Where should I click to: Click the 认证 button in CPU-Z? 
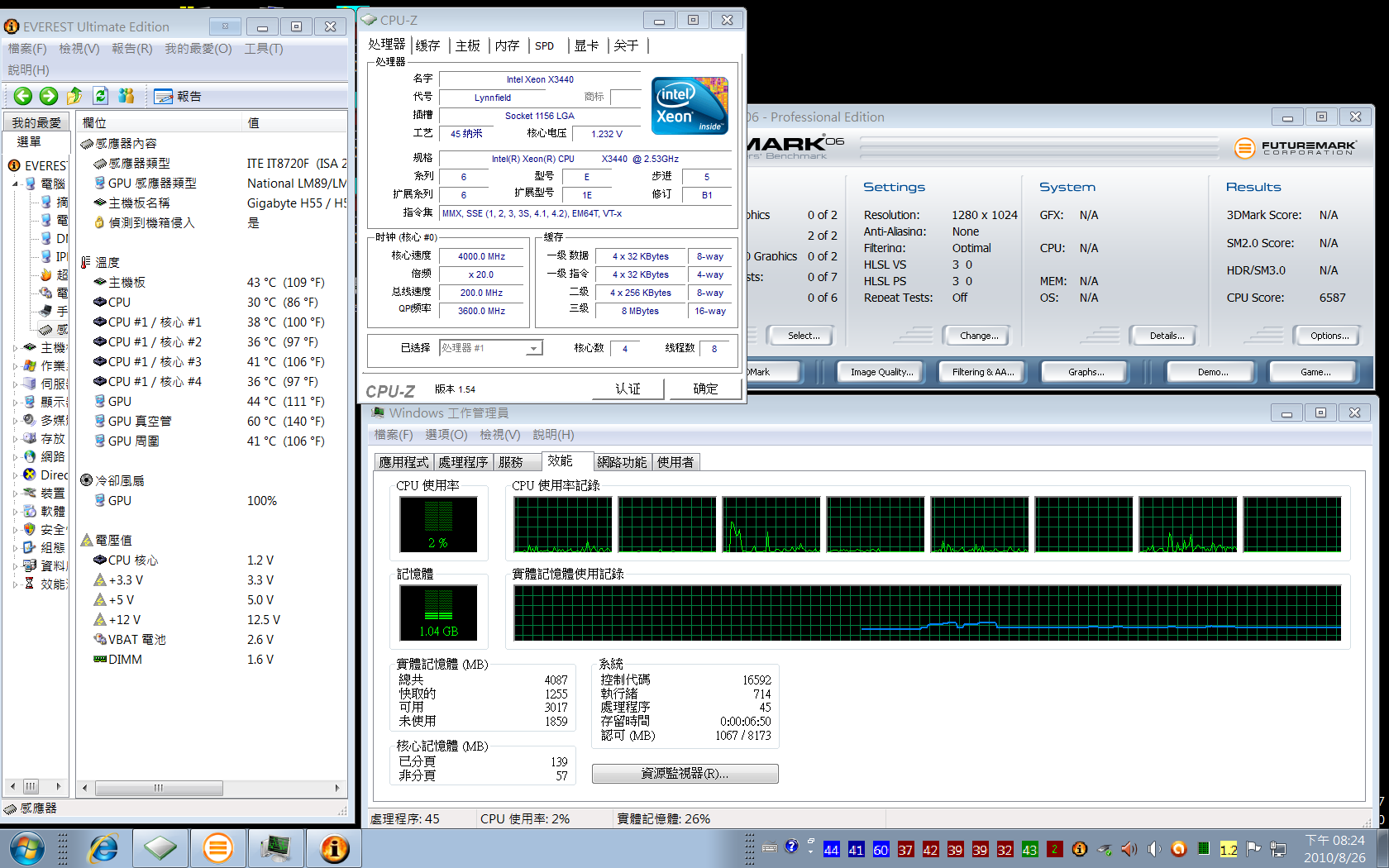coord(628,389)
